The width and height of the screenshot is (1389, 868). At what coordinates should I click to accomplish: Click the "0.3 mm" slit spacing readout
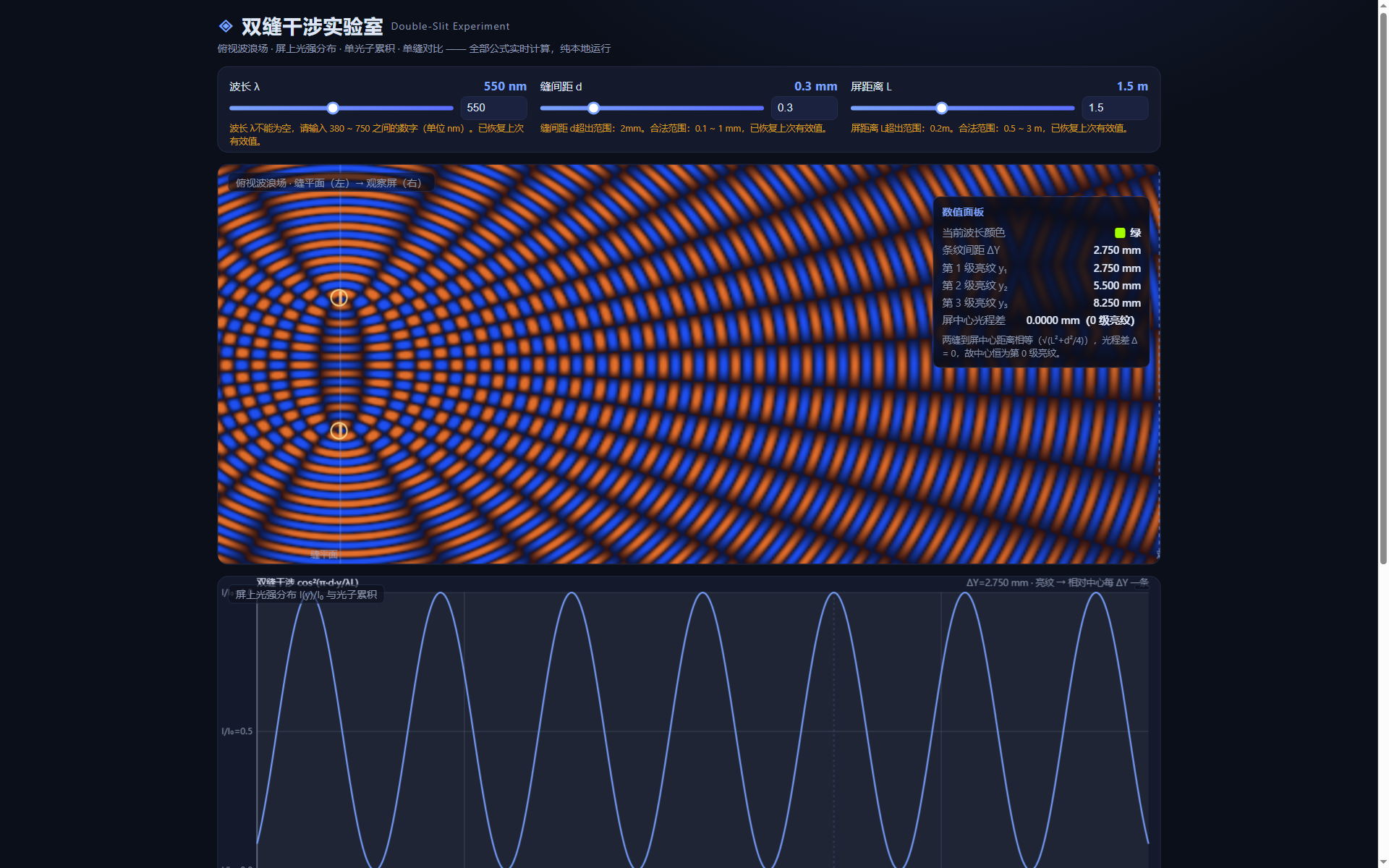[815, 86]
